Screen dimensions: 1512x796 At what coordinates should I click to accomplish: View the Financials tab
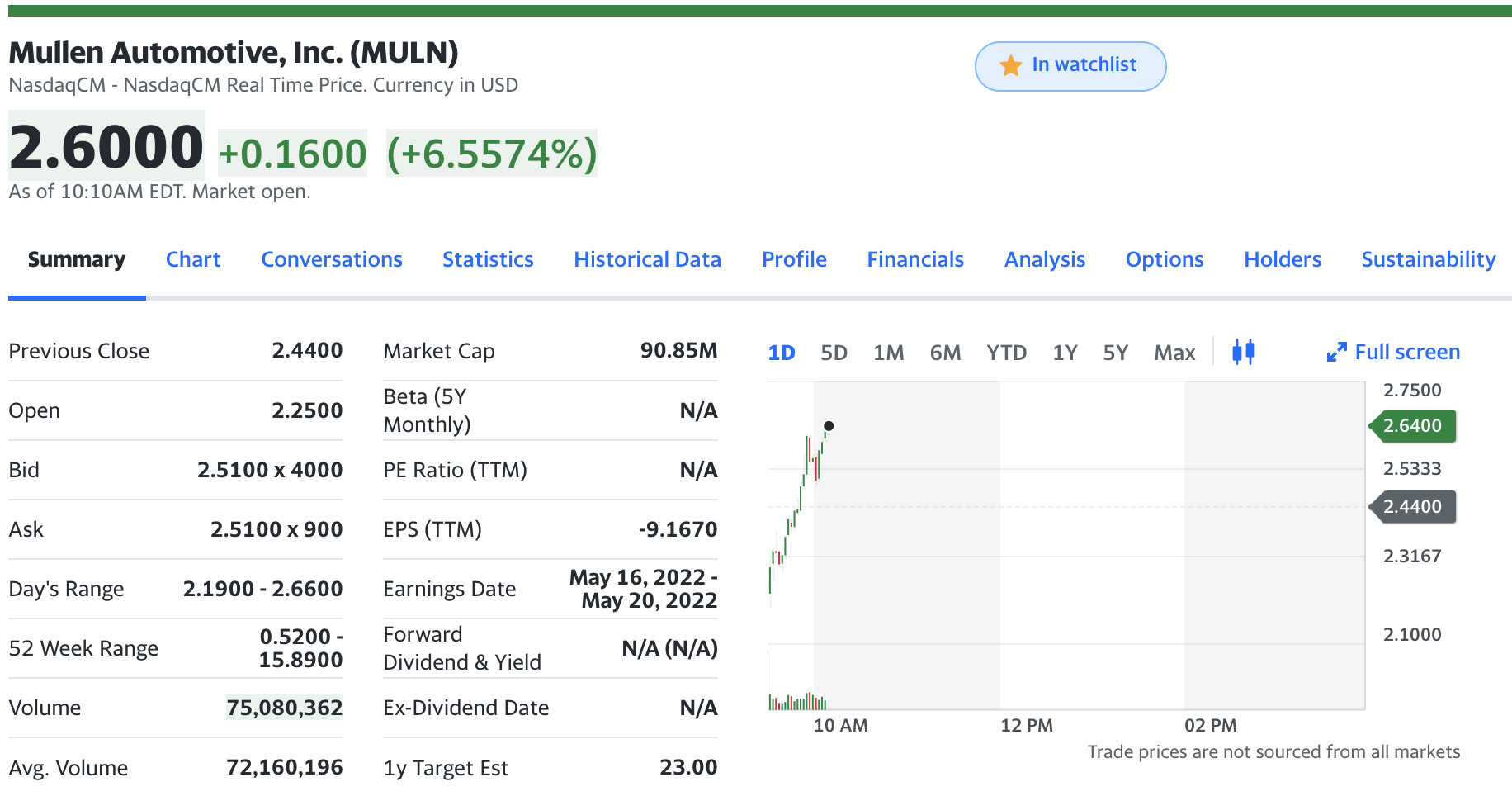point(915,259)
